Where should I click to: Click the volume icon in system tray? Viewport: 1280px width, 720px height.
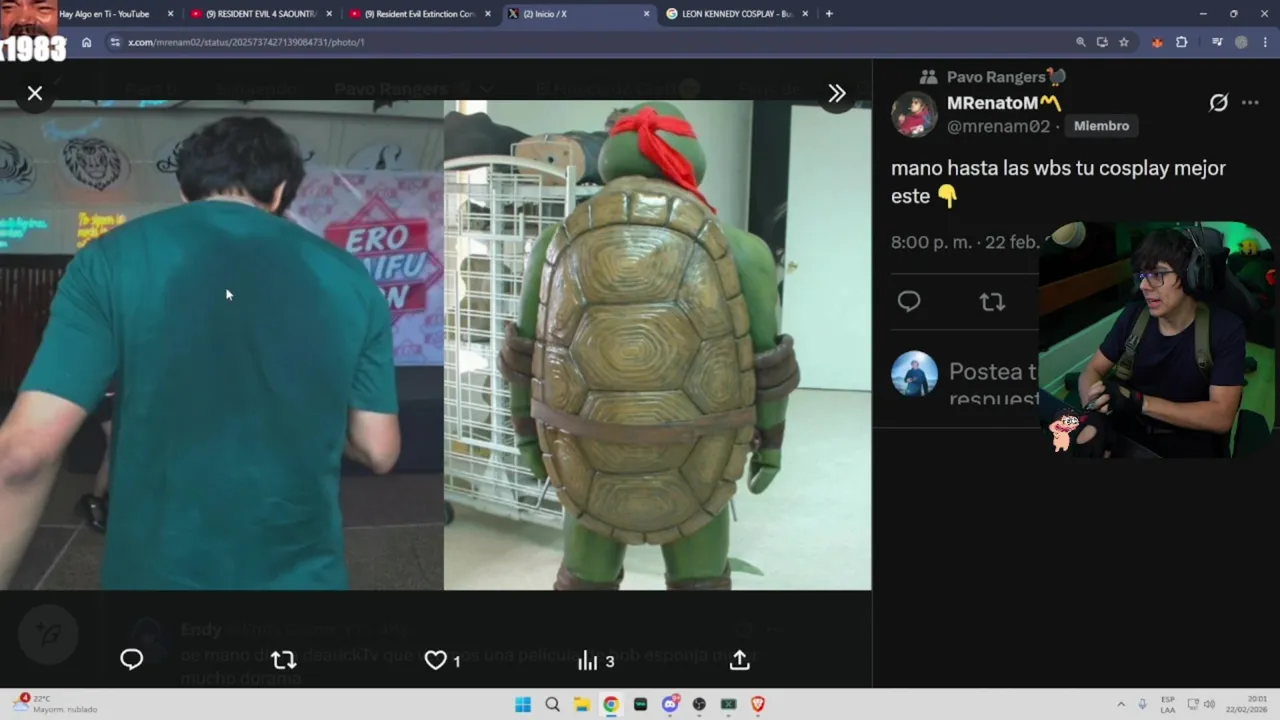1210,704
